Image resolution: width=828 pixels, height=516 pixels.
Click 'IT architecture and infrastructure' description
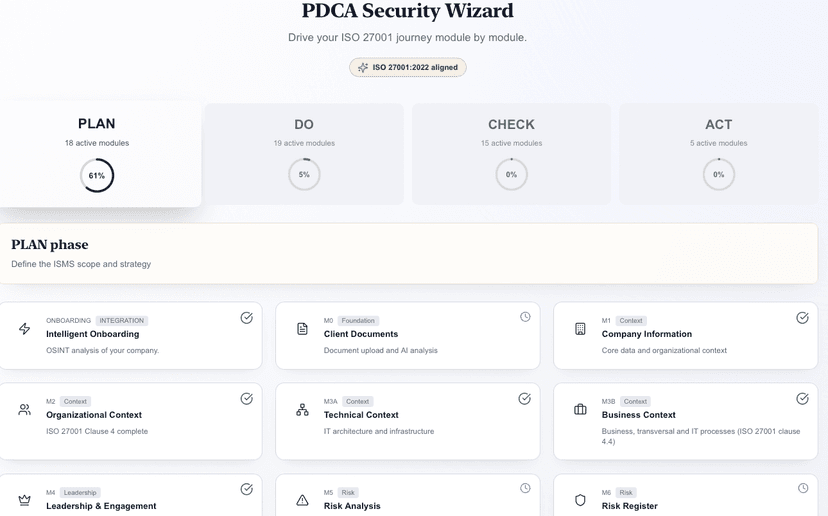click(379, 431)
